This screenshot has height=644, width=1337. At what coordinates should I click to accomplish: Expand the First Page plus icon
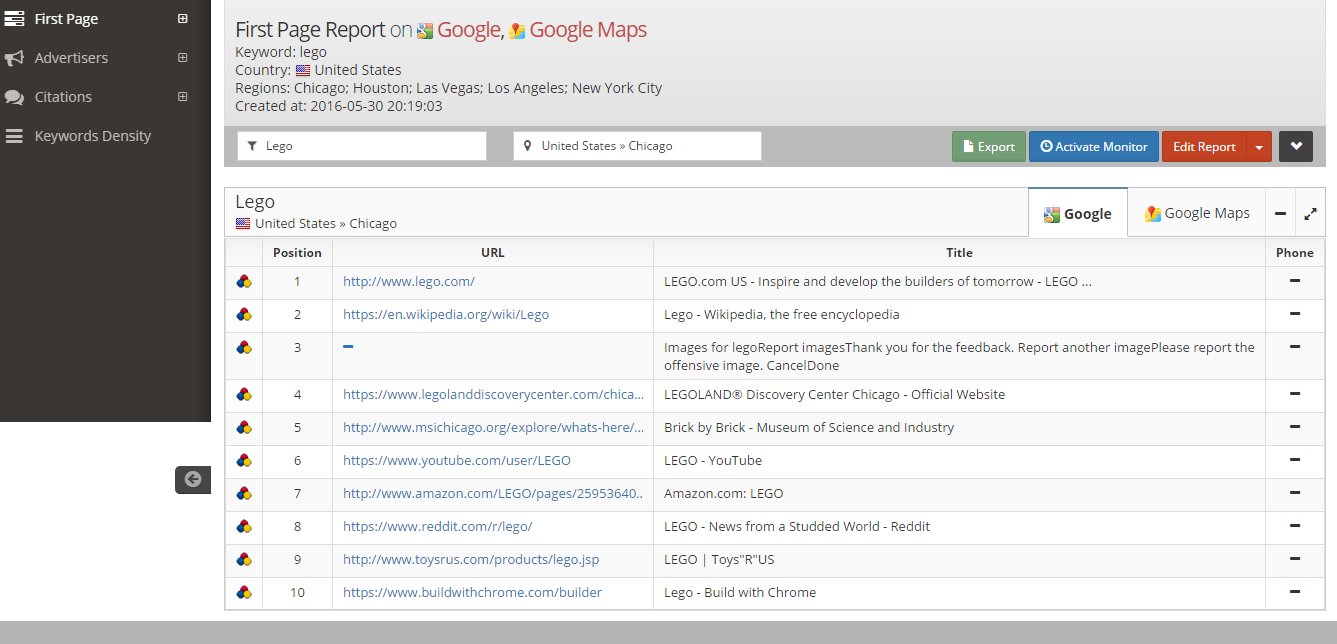(182, 19)
